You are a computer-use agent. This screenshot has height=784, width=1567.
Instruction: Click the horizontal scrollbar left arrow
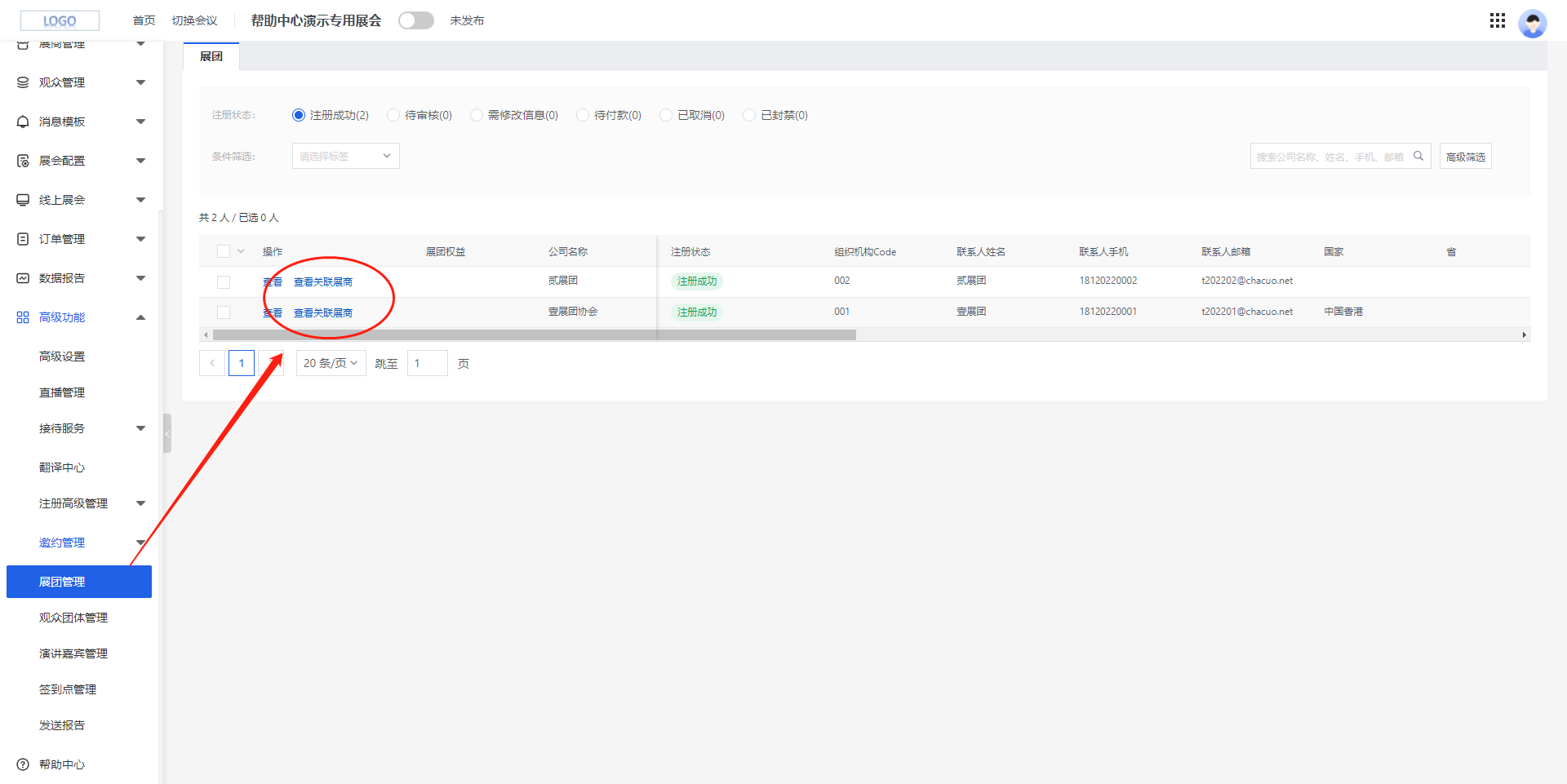[206, 334]
